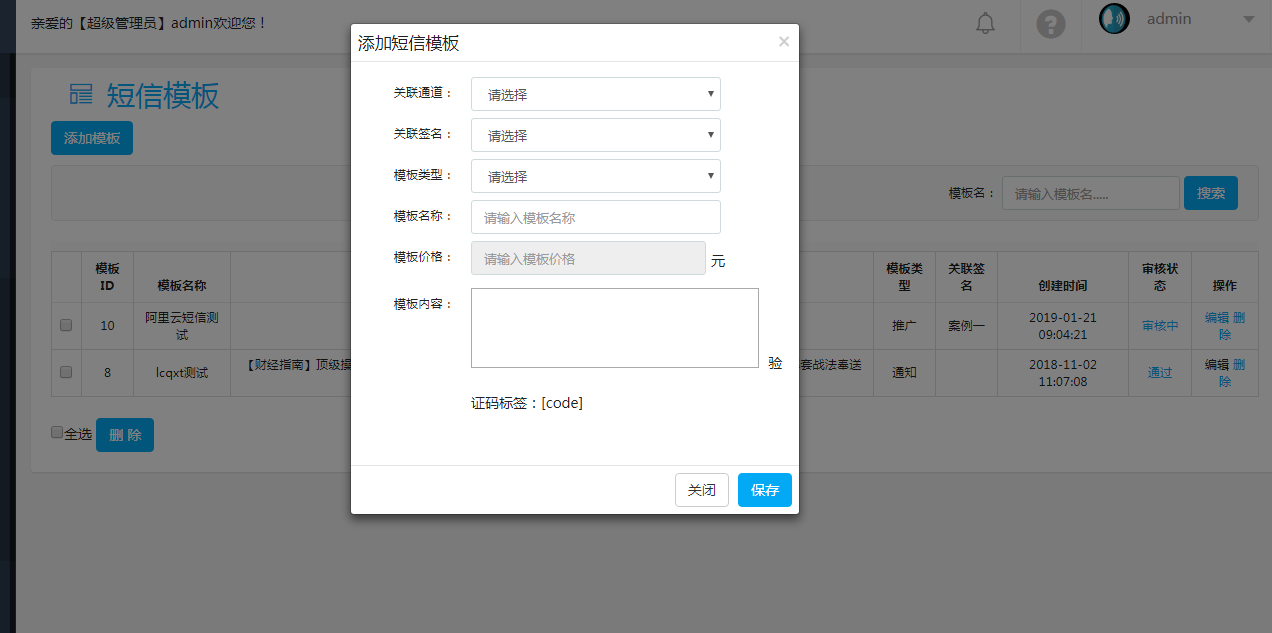This screenshot has width=1272, height=633.
Task: Click the 审核中 status link
Action: pos(1159,326)
